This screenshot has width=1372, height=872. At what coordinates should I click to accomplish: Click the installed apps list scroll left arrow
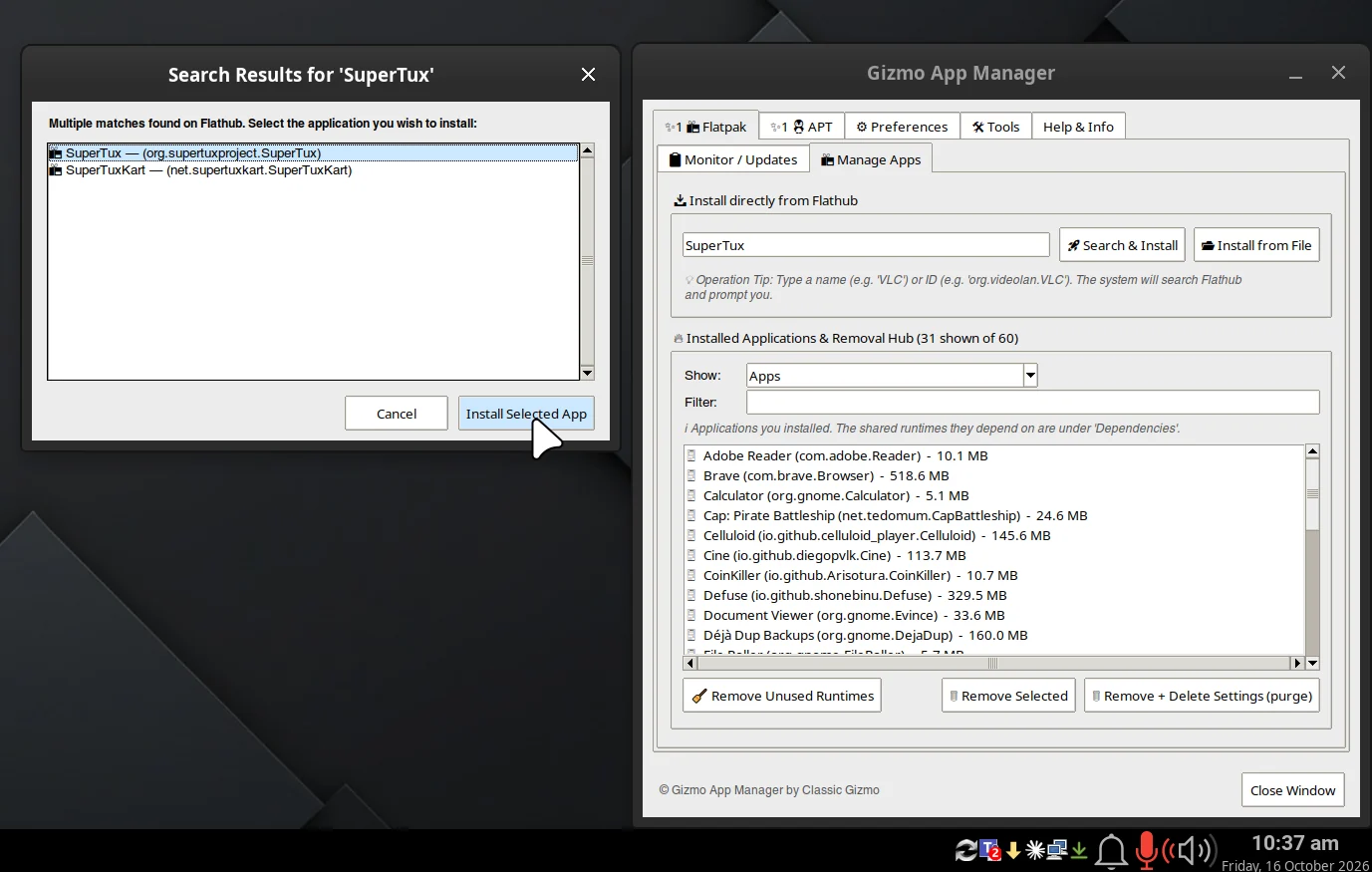click(690, 663)
